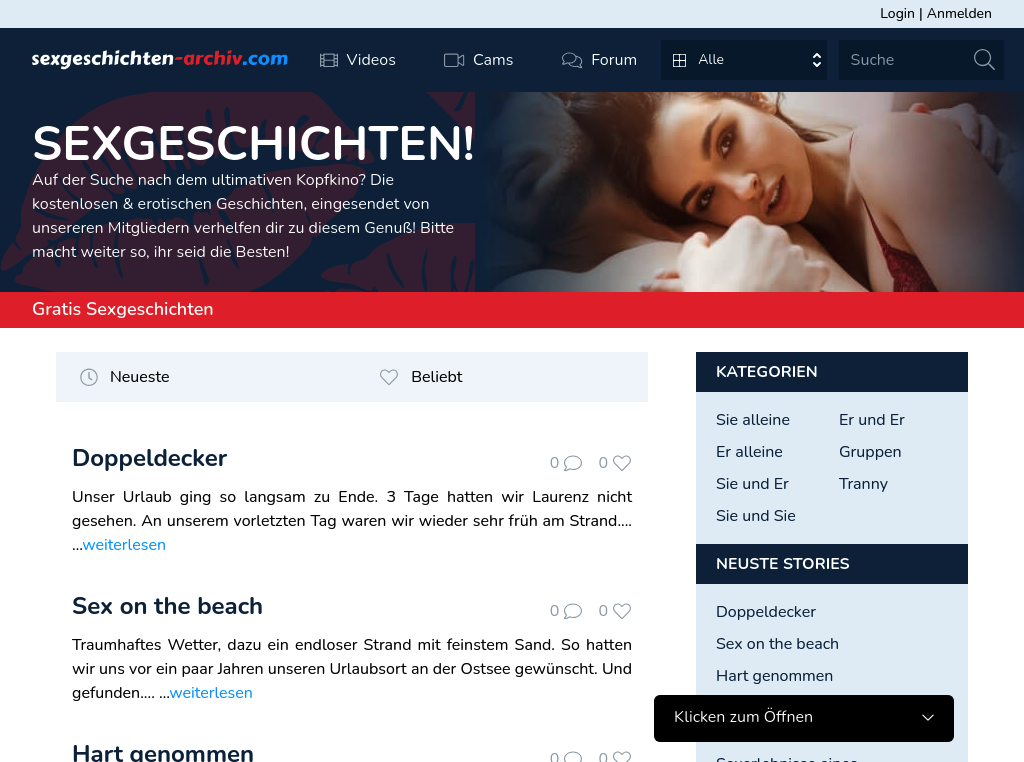Like Sex on the beach story heart

(622, 611)
